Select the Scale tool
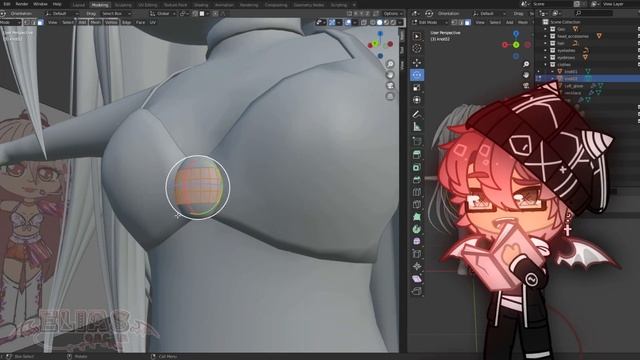Image resolution: width=640 pixels, height=360 pixels. point(417,88)
